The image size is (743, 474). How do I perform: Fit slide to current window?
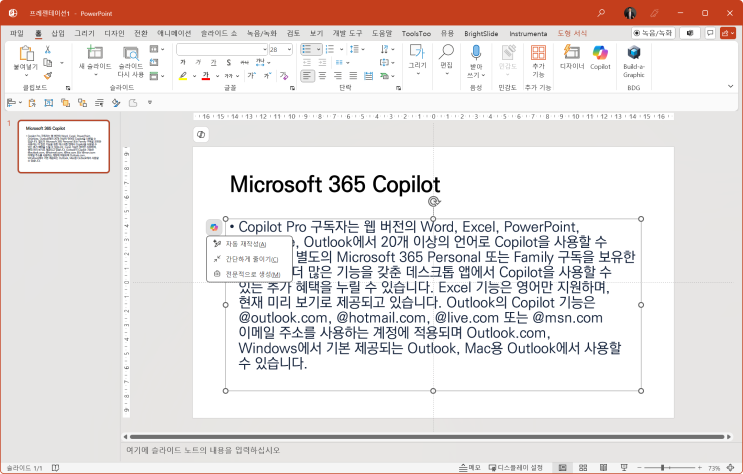point(732,467)
